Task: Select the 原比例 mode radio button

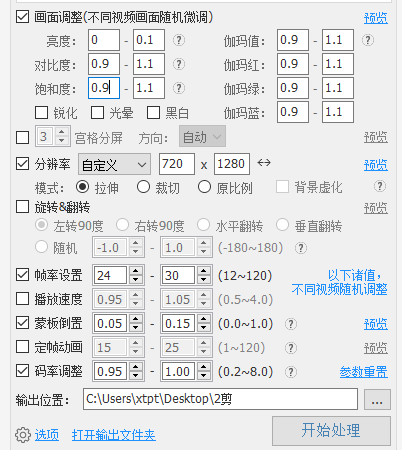Action: pyautogui.click(x=204, y=187)
